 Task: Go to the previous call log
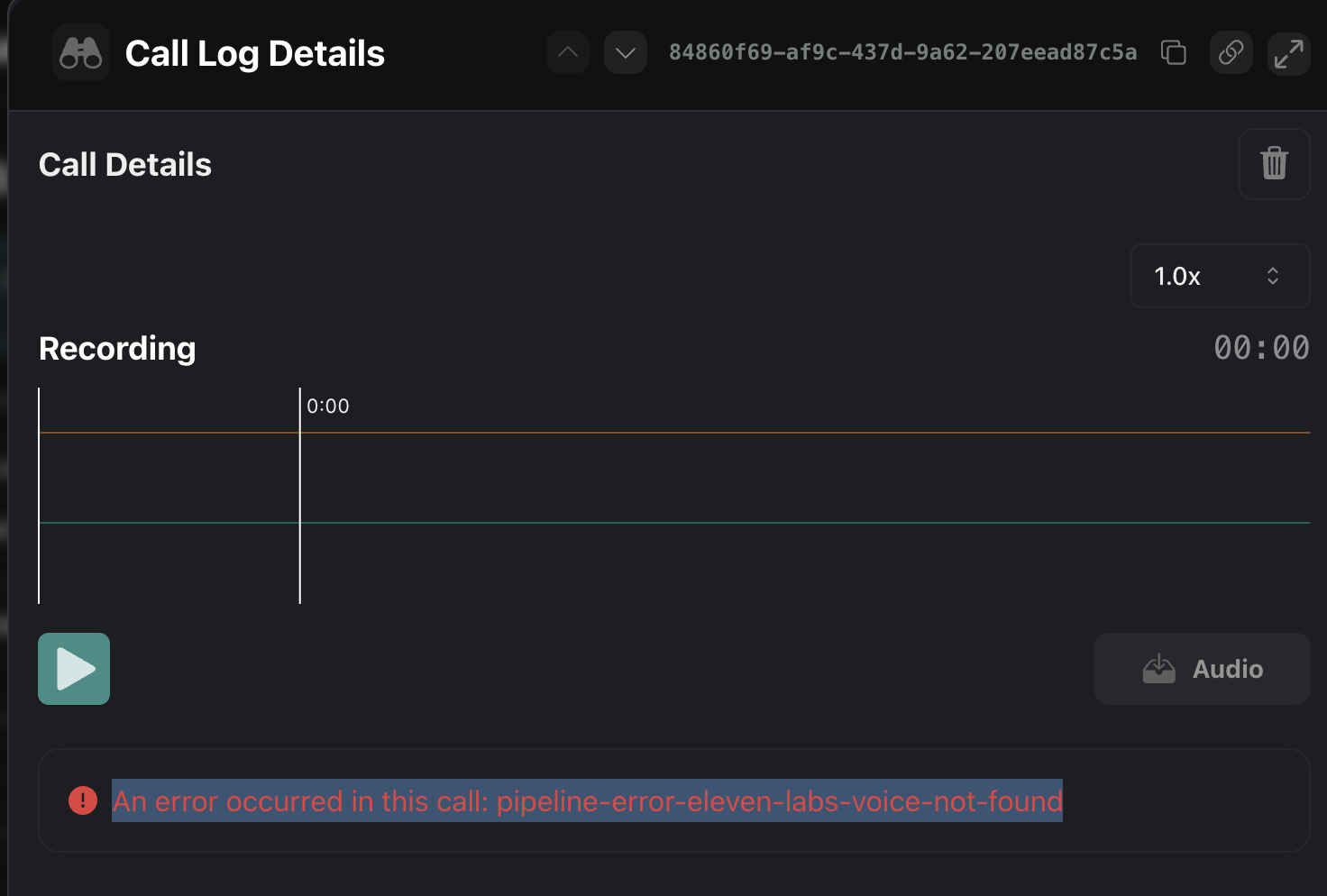[x=568, y=52]
